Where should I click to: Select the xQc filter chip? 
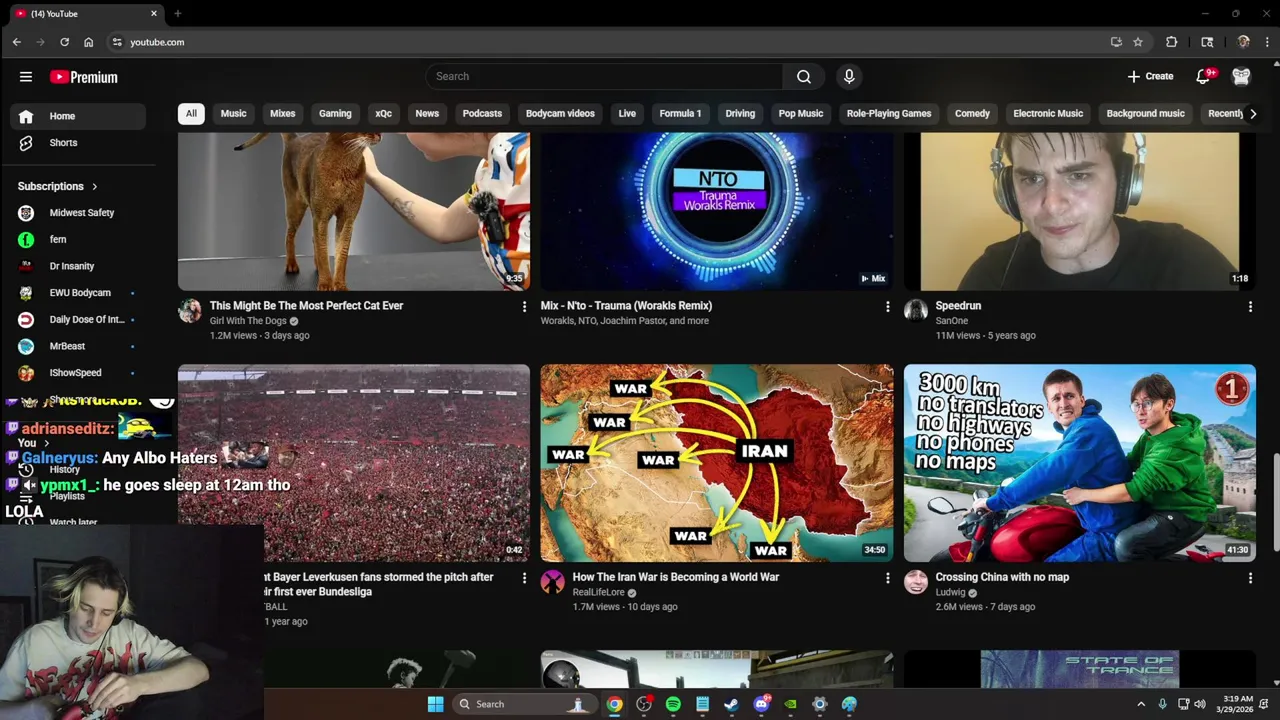[383, 113]
